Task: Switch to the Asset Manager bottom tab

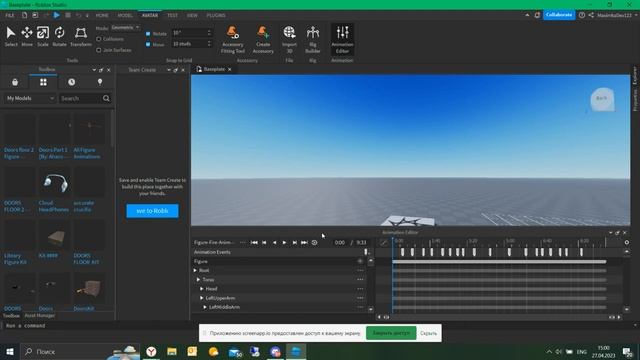Action: (x=40, y=316)
